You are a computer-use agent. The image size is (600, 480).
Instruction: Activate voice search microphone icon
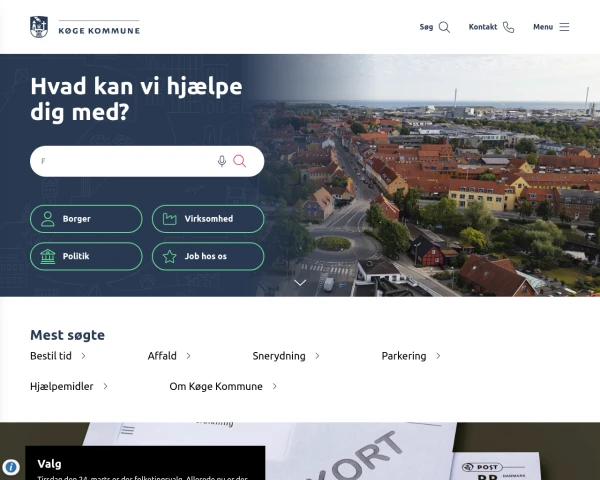click(222, 161)
